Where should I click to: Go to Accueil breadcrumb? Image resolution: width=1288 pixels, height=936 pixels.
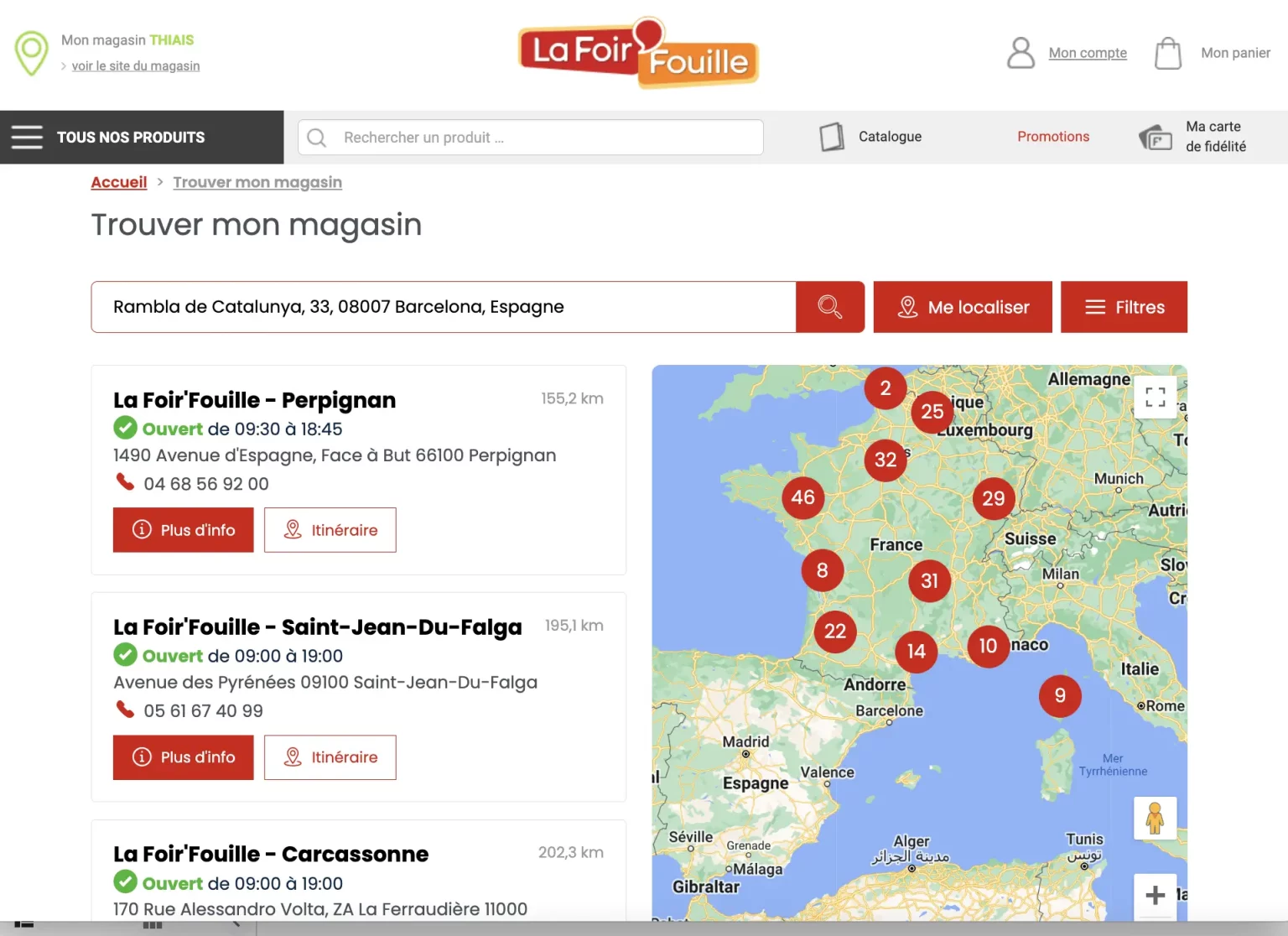click(119, 182)
